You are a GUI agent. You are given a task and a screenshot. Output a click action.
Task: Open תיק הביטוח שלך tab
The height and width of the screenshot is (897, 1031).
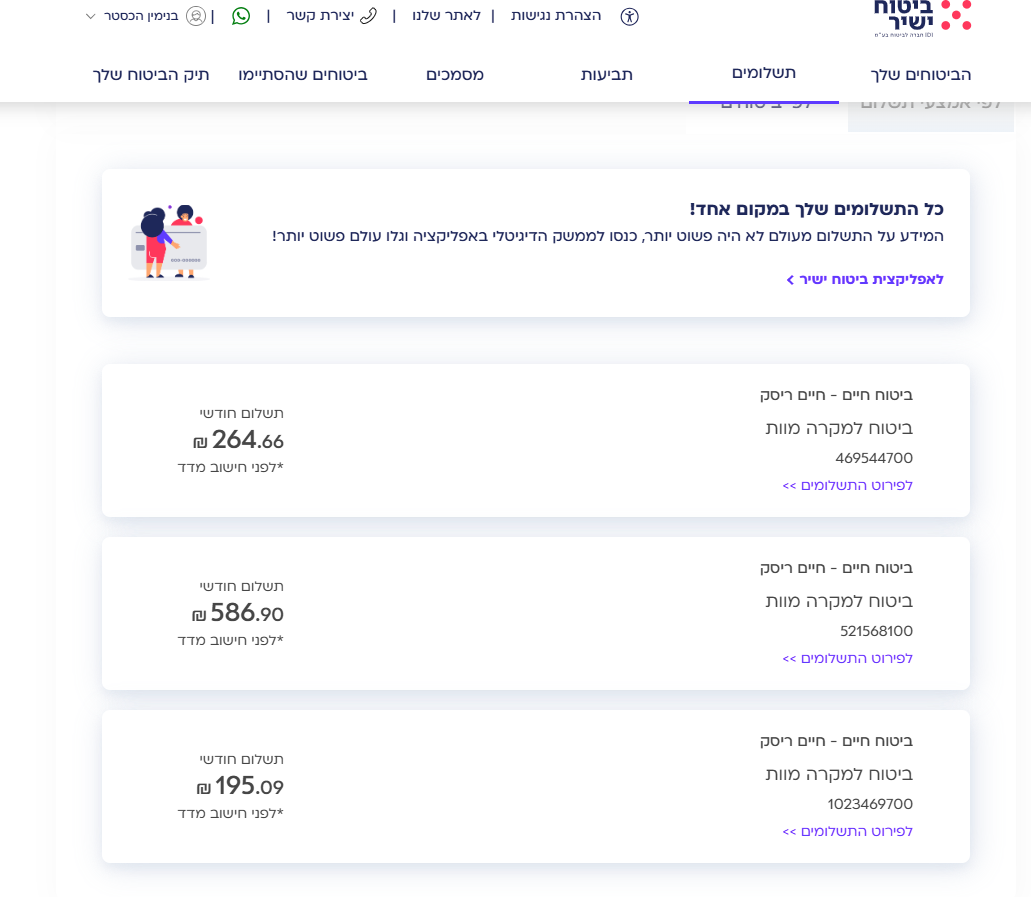point(152,74)
